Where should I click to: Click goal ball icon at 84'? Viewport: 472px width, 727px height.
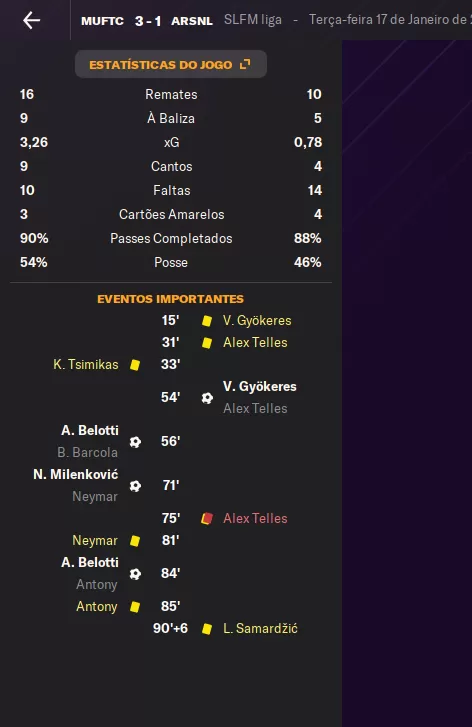point(135,574)
